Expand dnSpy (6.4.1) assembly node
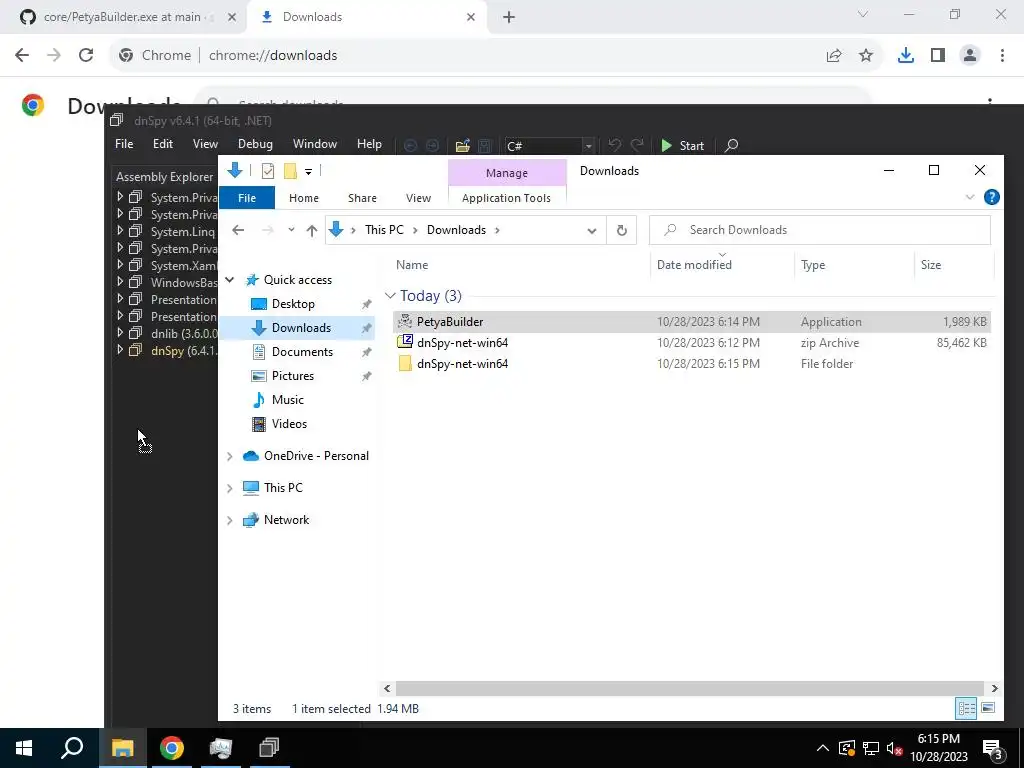The image size is (1024, 768). click(120, 349)
